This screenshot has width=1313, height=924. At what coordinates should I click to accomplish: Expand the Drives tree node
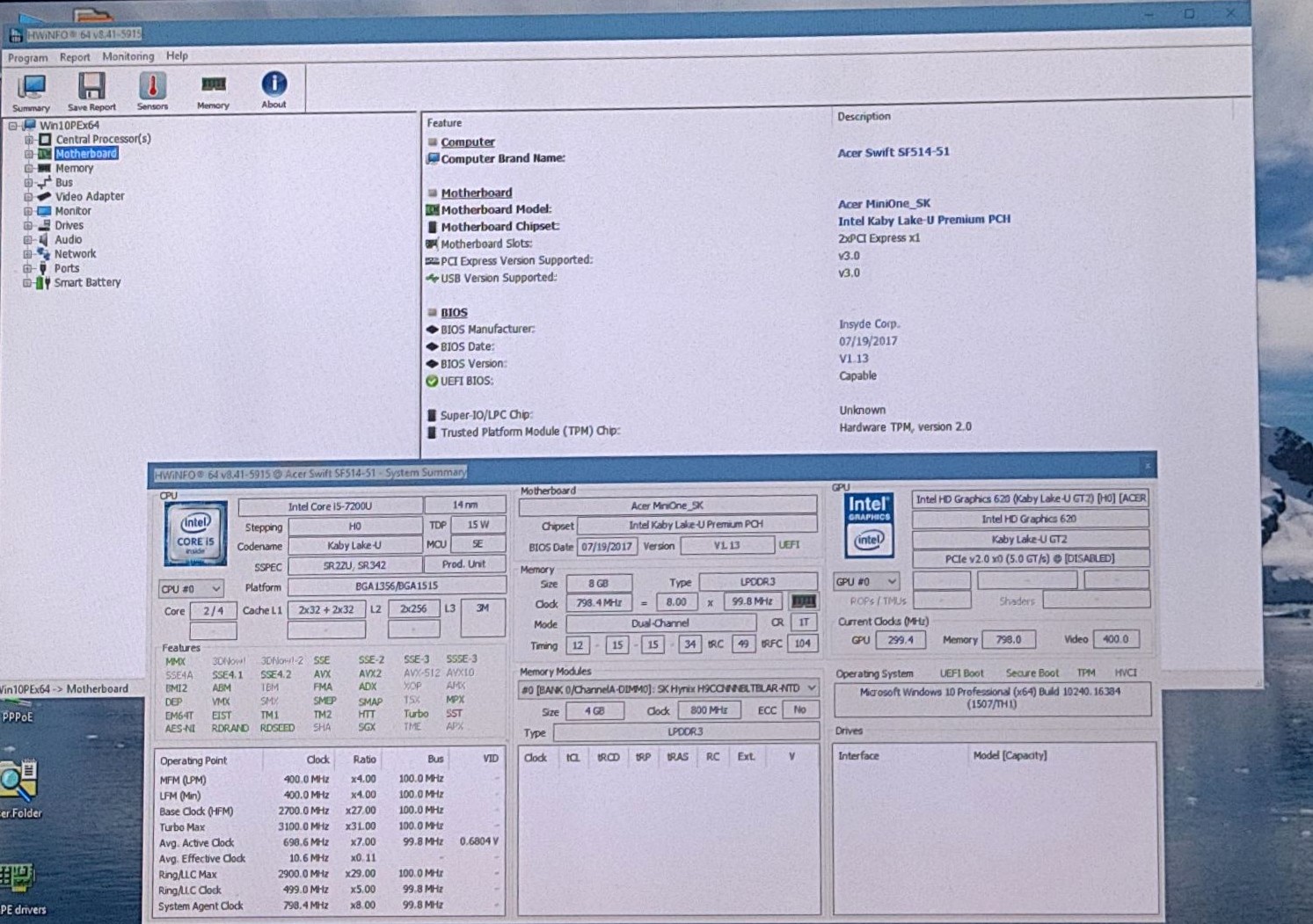[x=28, y=226]
